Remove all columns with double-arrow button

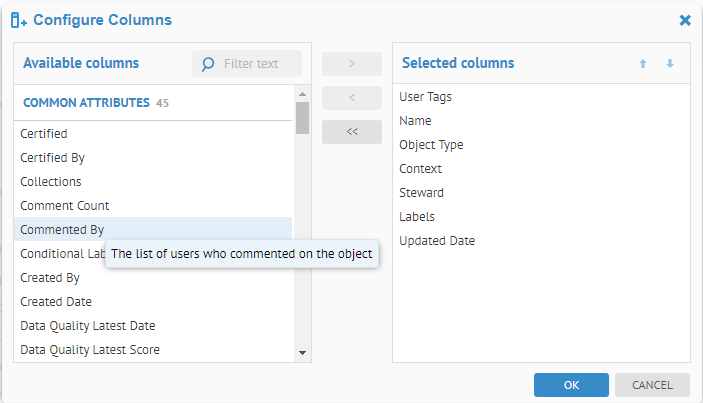point(351,132)
